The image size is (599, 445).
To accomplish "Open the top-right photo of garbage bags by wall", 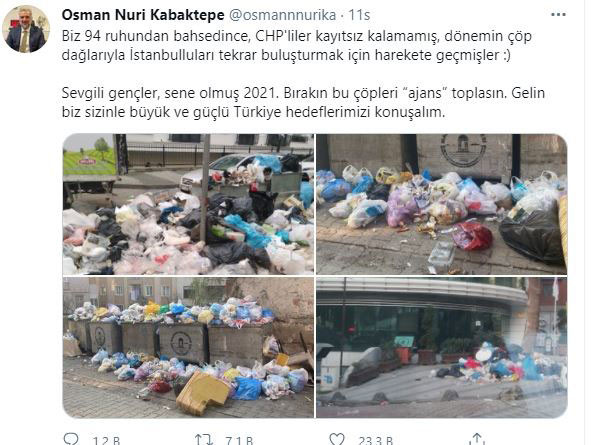I will point(442,204).
